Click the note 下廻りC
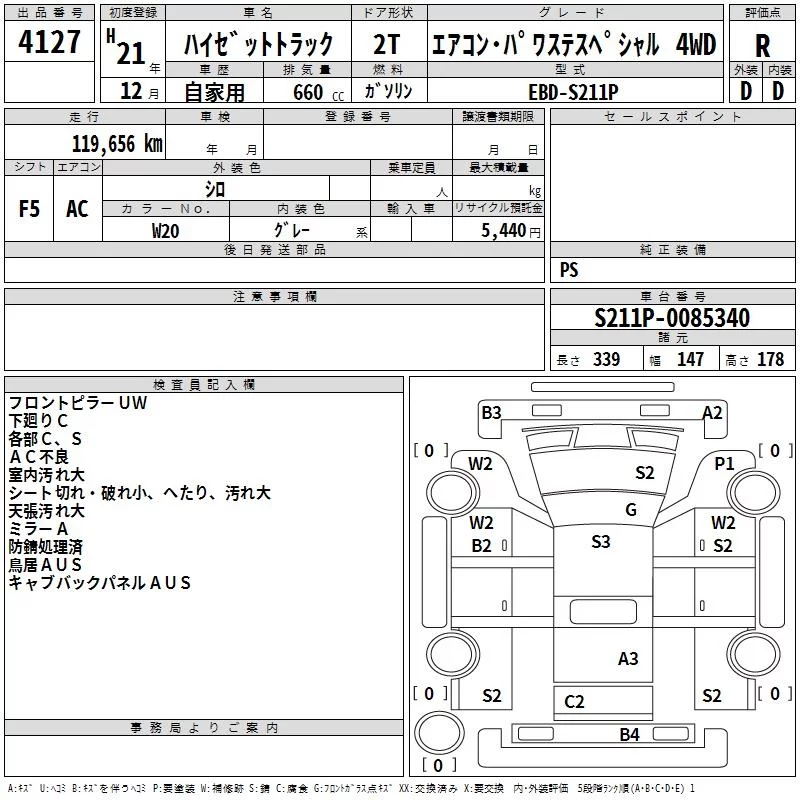 point(38,420)
